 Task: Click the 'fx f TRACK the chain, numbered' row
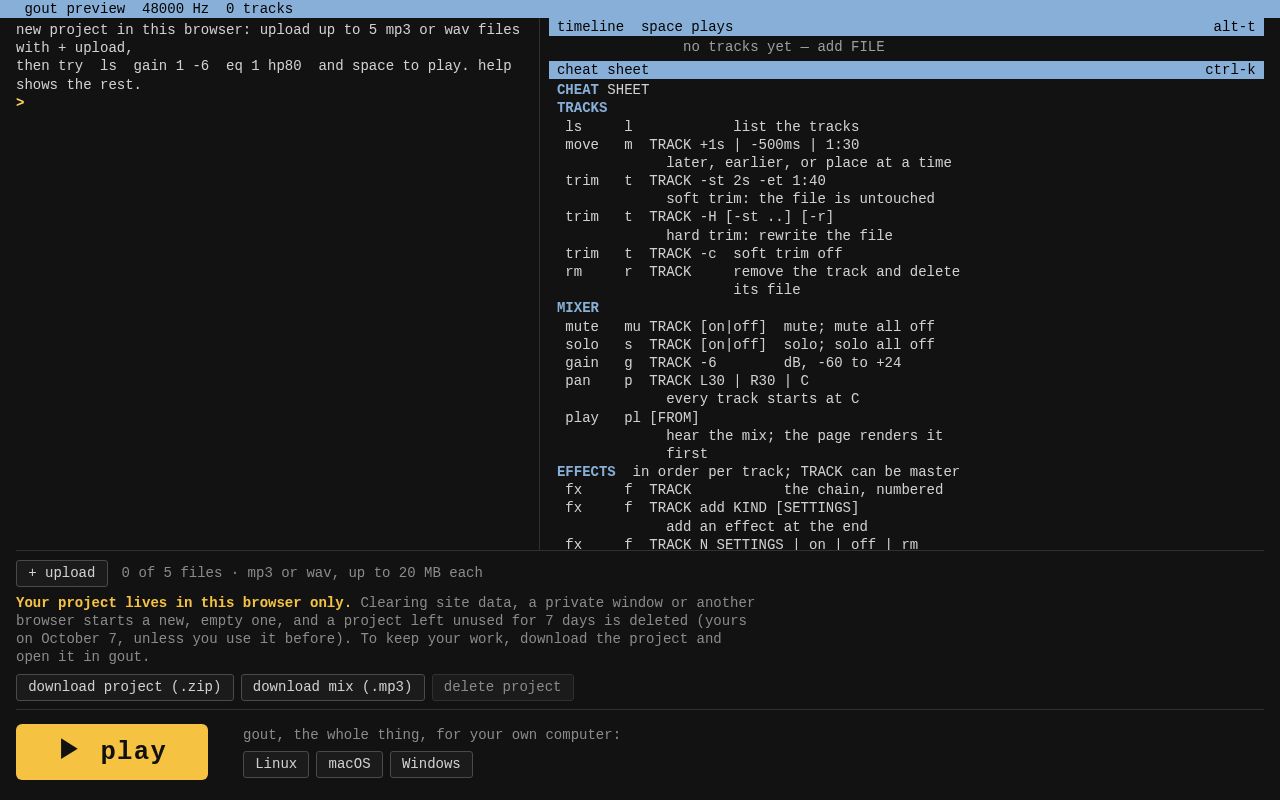pyautogui.click(x=754, y=490)
